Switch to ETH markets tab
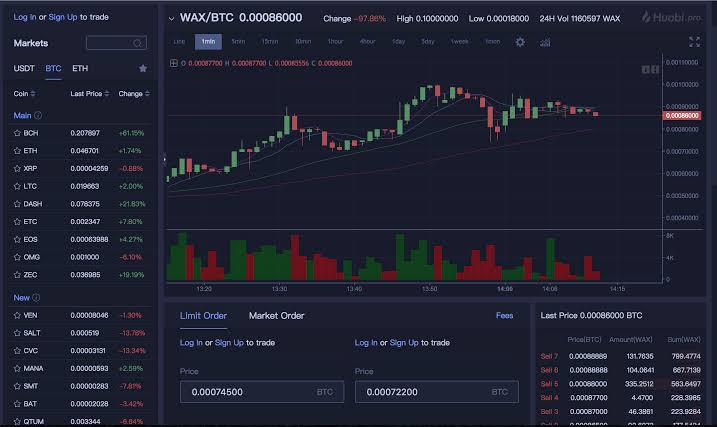717x427 pixels. coord(80,69)
